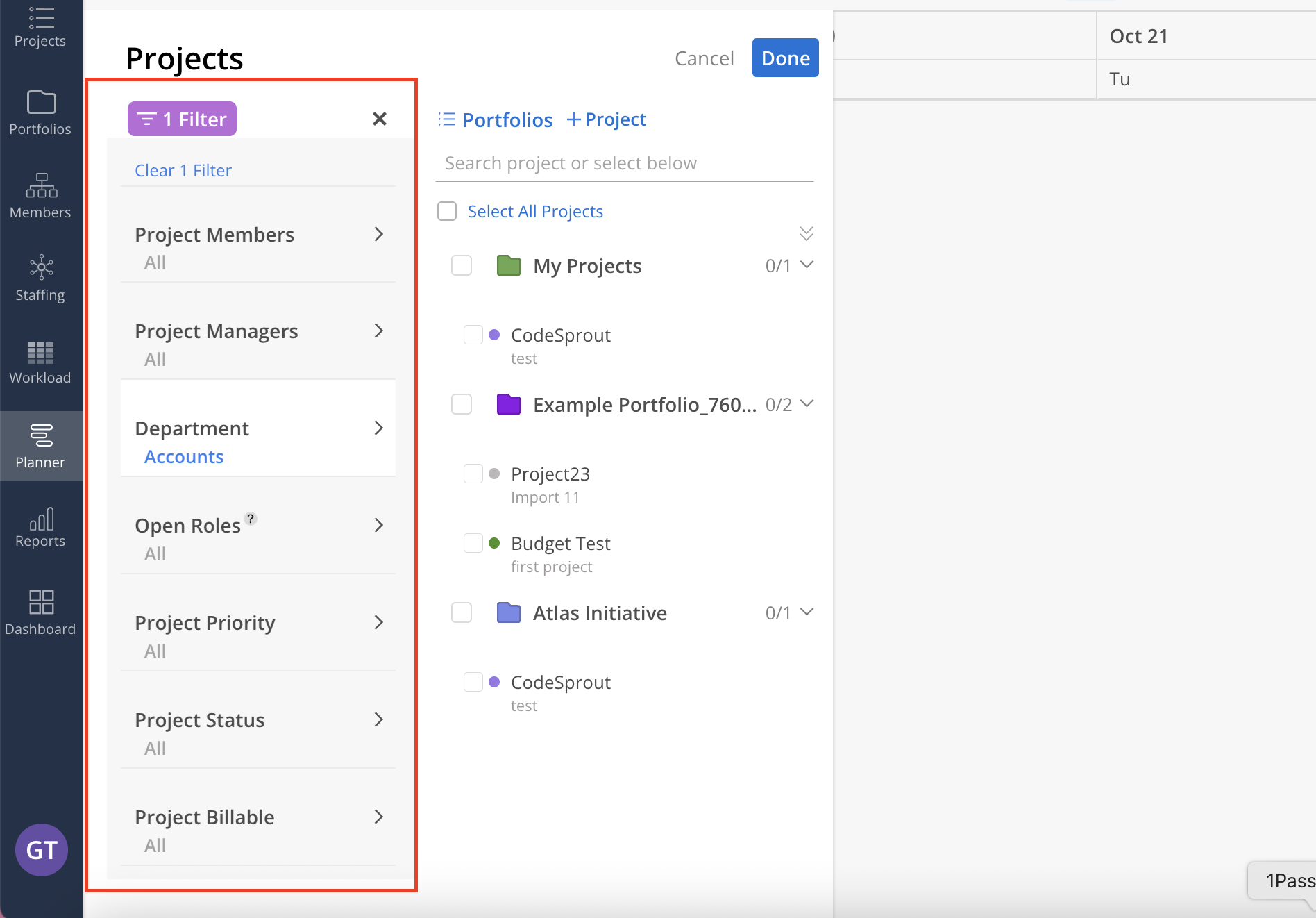Collapse the My Projects portfolio group
Image resolution: width=1316 pixels, height=918 pixels.
[807, 265]
